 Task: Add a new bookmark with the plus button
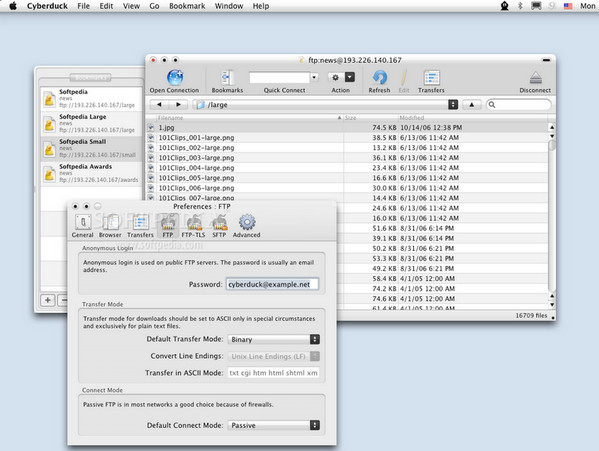(48, 300)
